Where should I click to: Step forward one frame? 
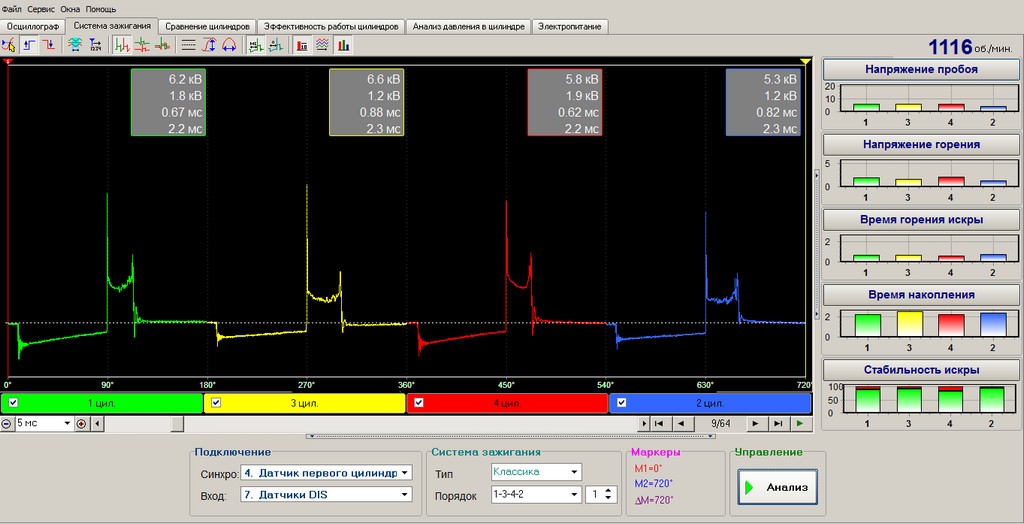[756, 423]
